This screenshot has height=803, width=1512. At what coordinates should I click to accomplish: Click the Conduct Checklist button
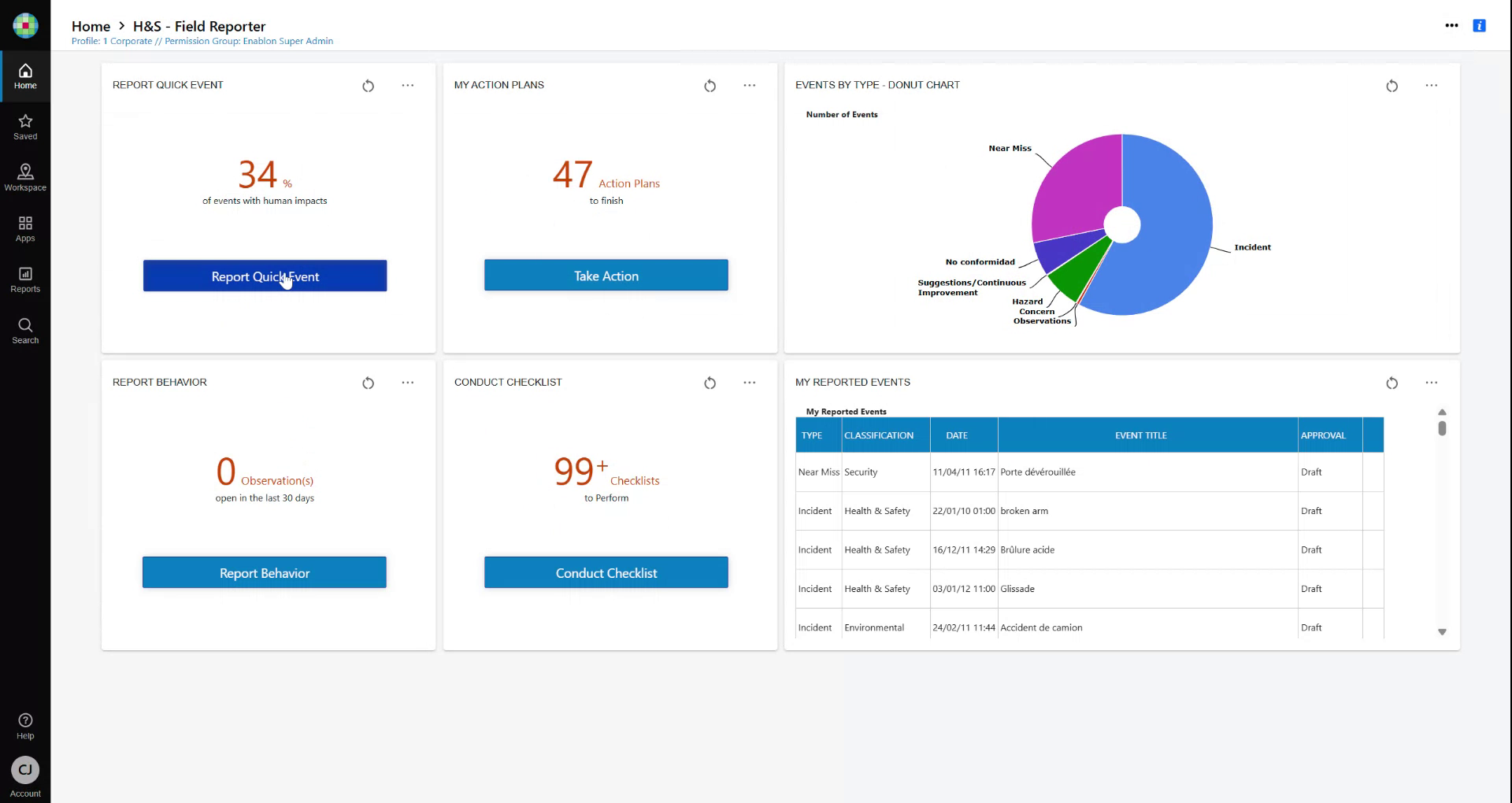pos(606,572)
